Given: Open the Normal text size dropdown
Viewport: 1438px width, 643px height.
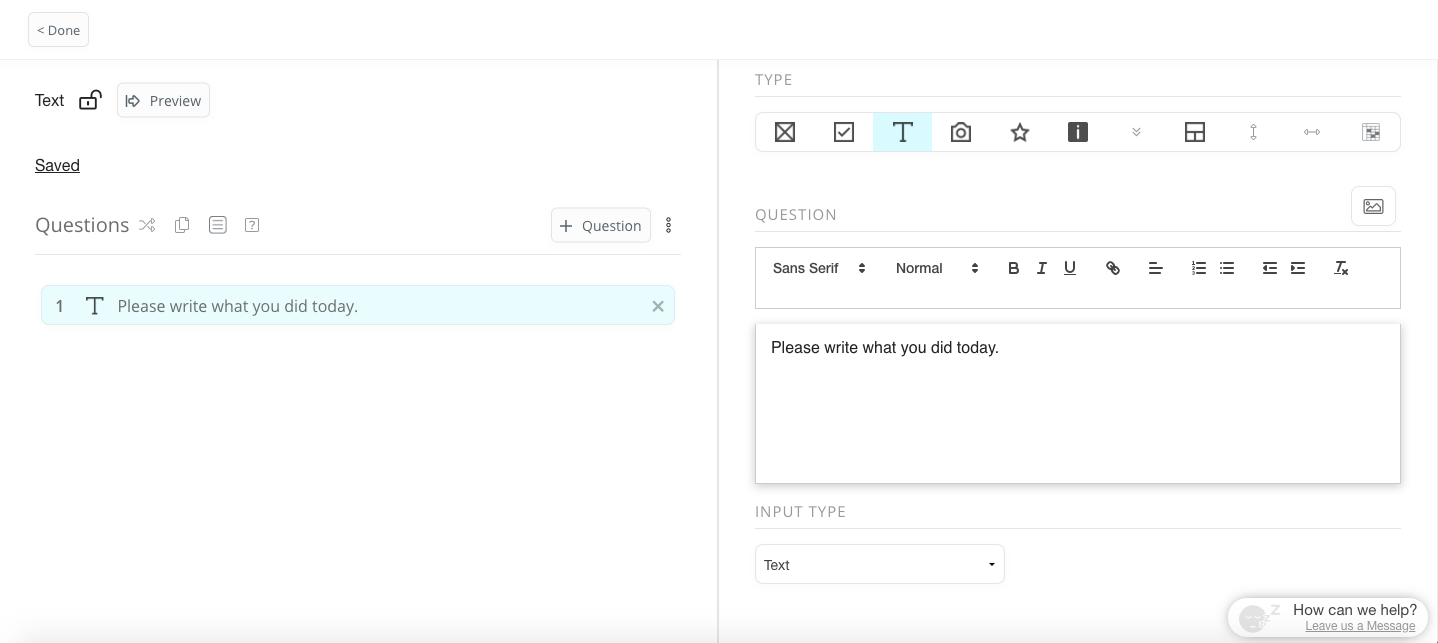Looking at the screenshot, I should (x=937, y=268).
